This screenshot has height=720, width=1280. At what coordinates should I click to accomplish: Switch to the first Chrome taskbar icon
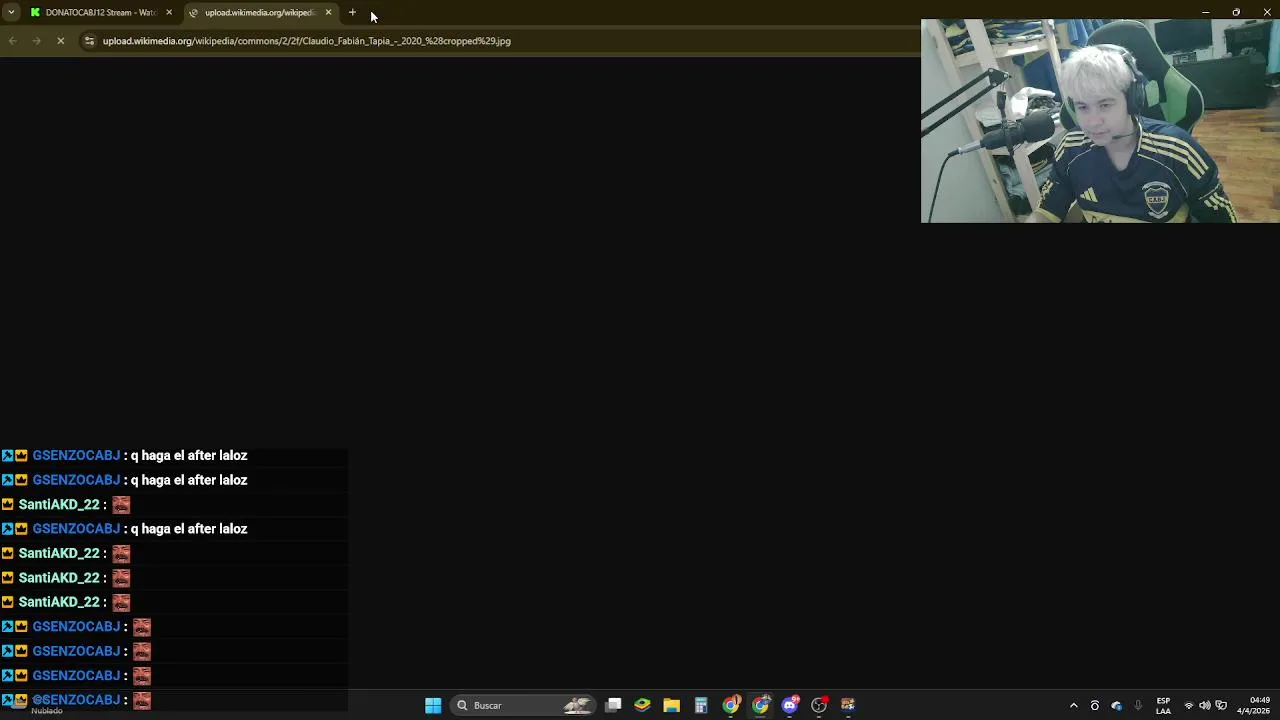[x=731, y=705]
